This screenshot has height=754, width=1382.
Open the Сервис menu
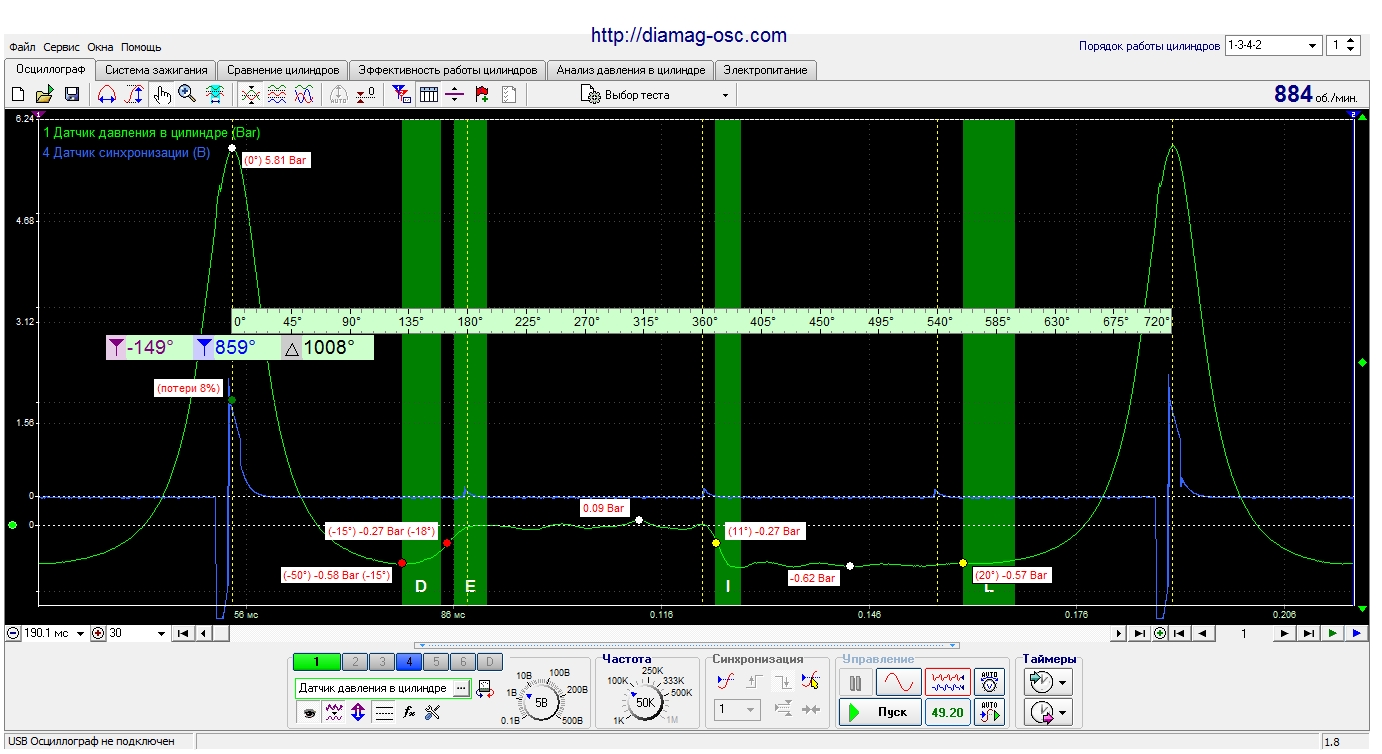pos(62,47)
